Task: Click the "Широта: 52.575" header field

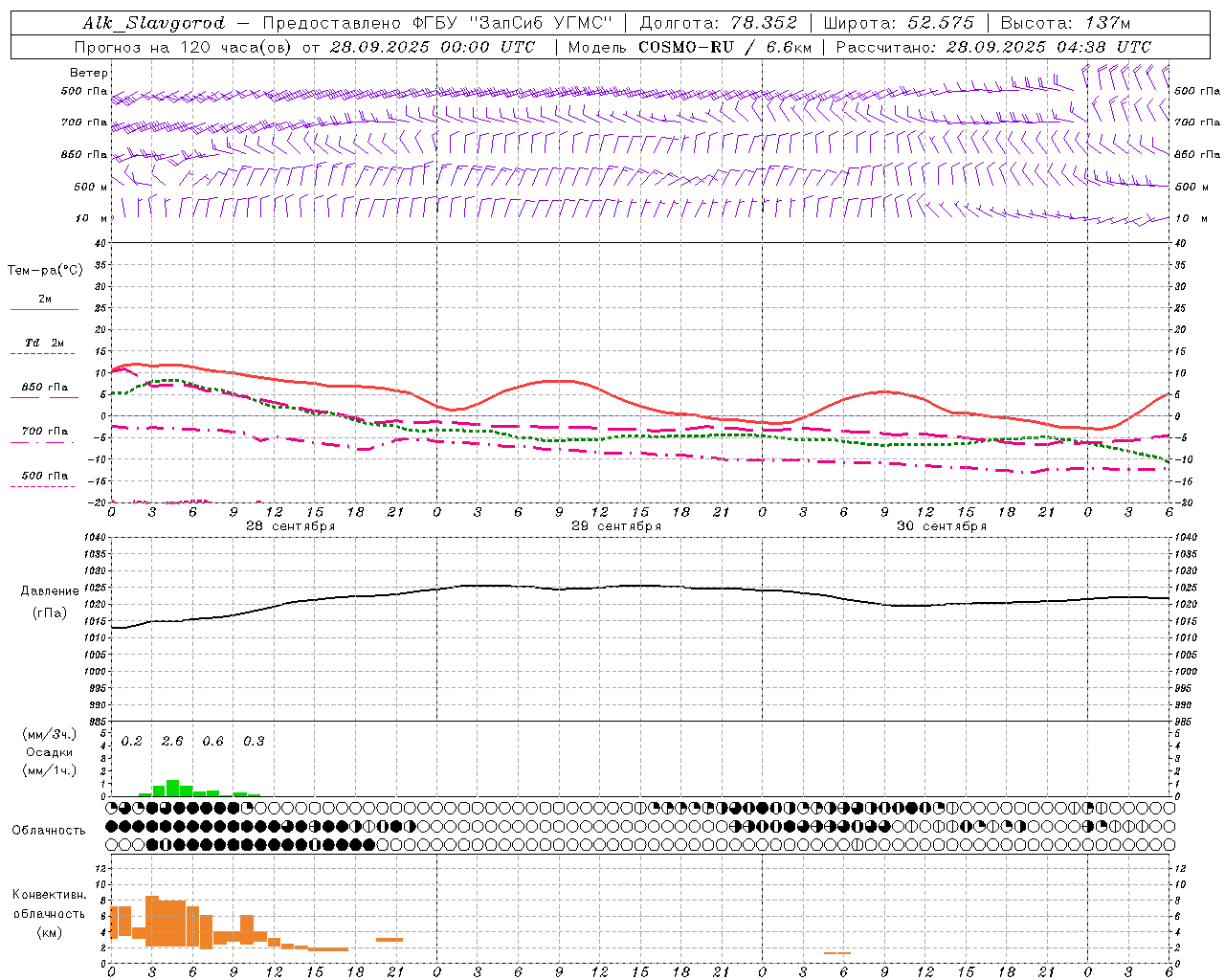Action: click(899, 23)
